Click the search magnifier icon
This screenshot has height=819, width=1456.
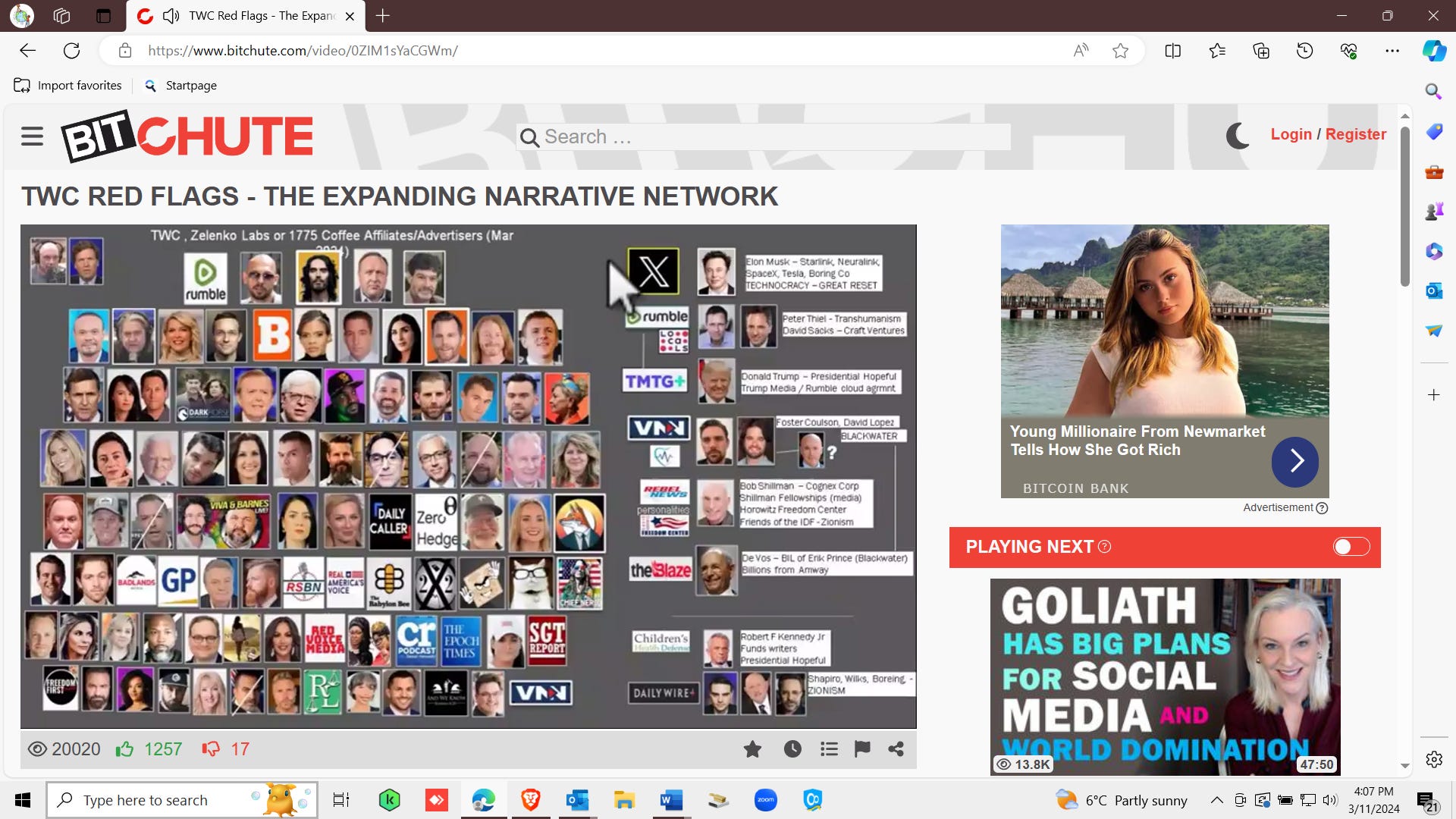click(529, 138)
